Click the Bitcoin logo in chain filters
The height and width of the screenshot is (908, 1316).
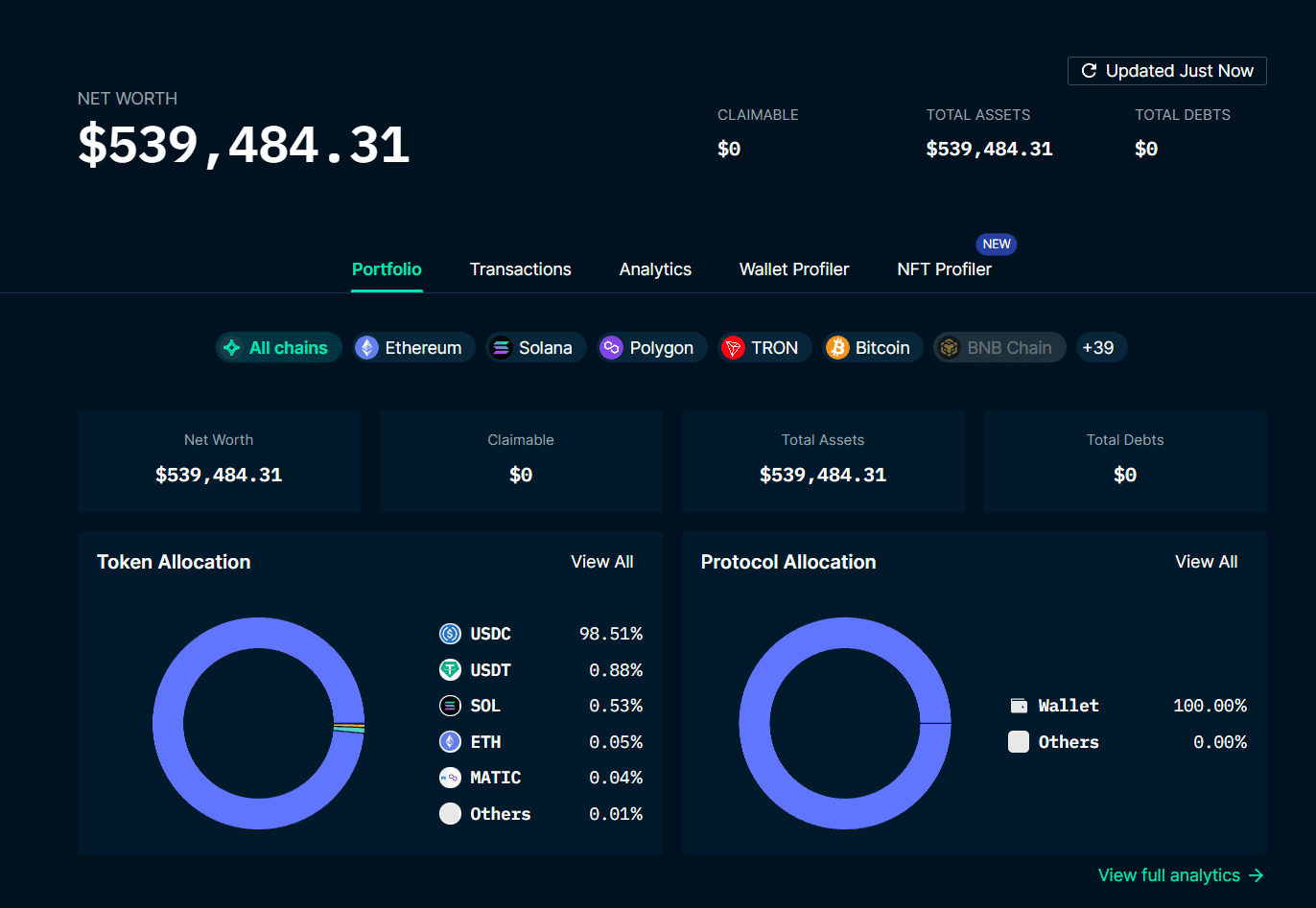[x=837, y=348]
